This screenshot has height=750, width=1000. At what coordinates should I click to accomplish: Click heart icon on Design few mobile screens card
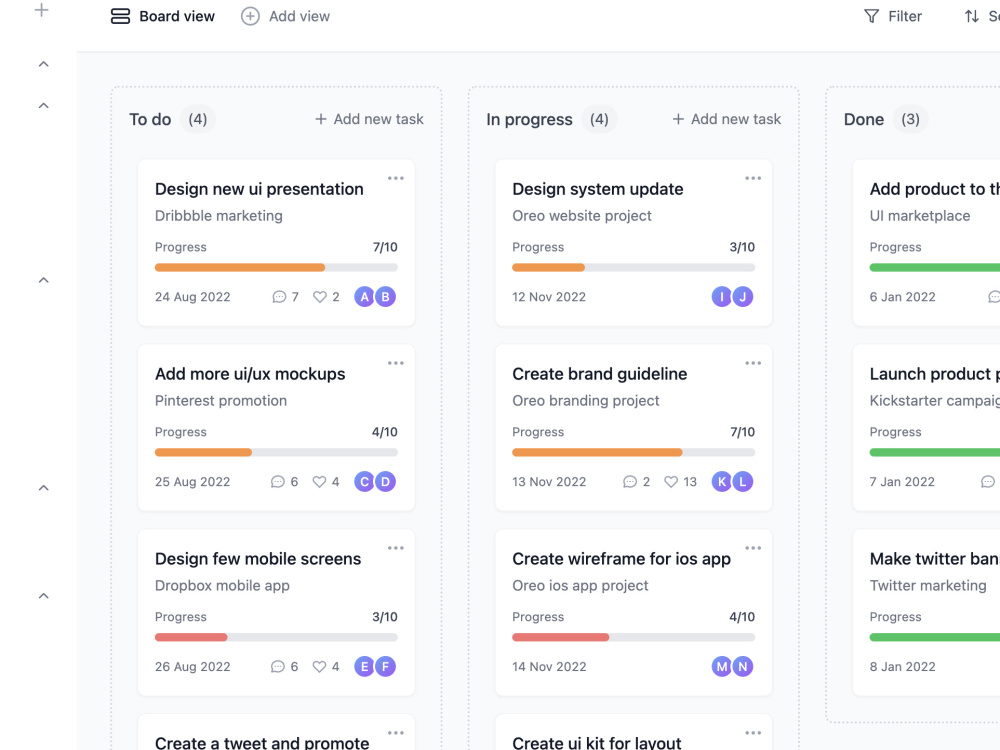click(x=319, y=666)
